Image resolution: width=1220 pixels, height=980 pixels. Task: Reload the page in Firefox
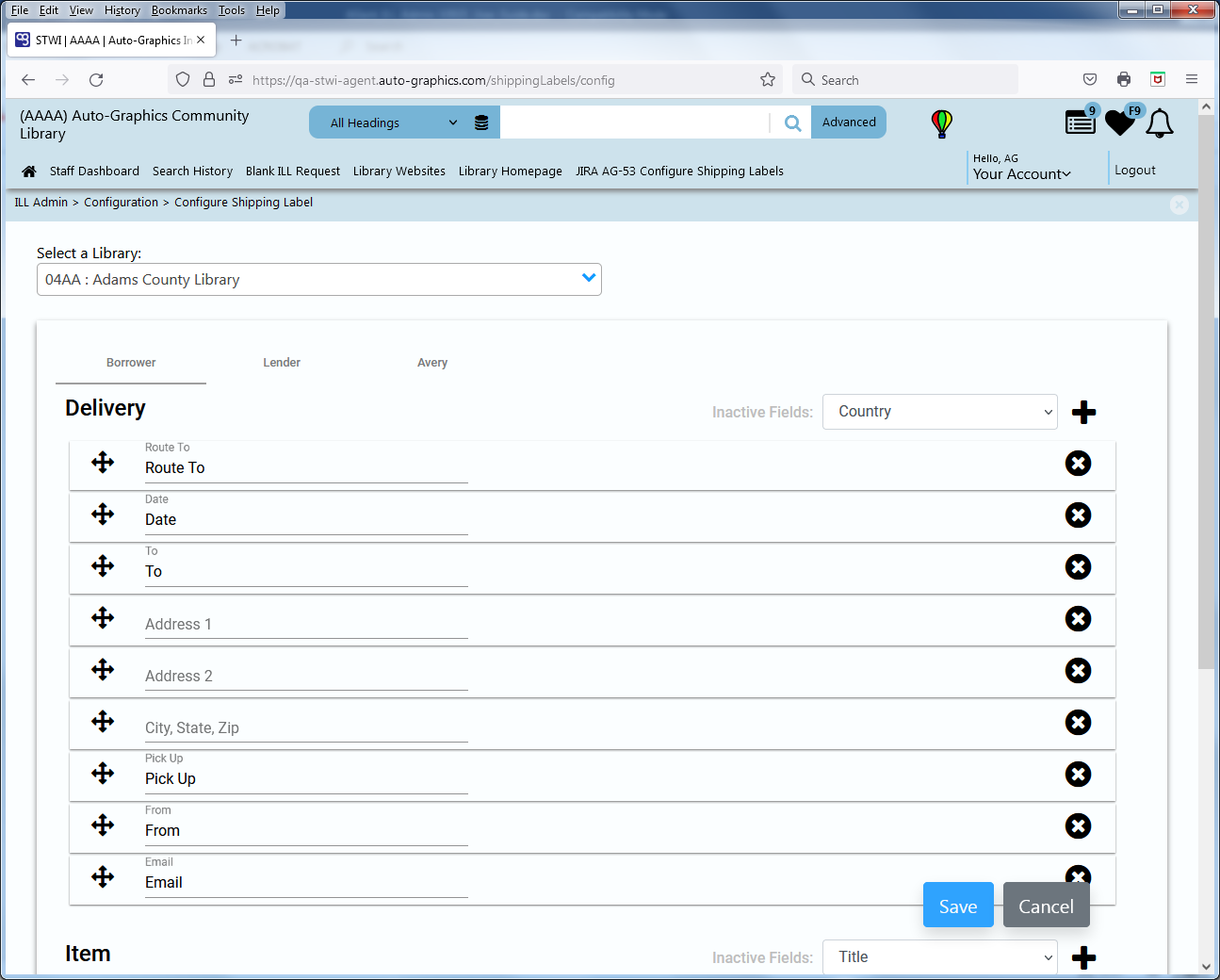pyautogui.click(x=96, y=80)
